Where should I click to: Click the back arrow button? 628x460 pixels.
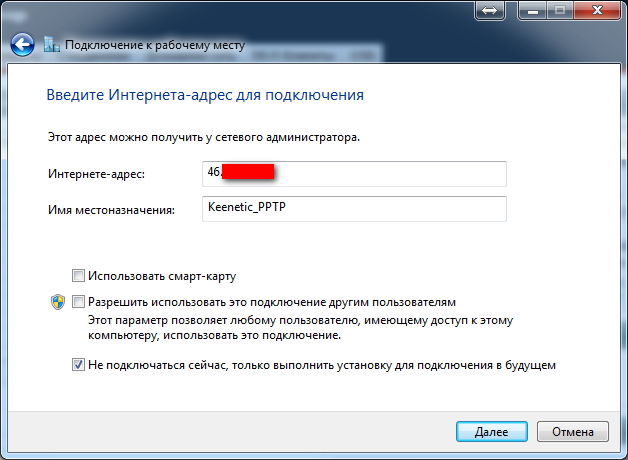tap(22, 45)
